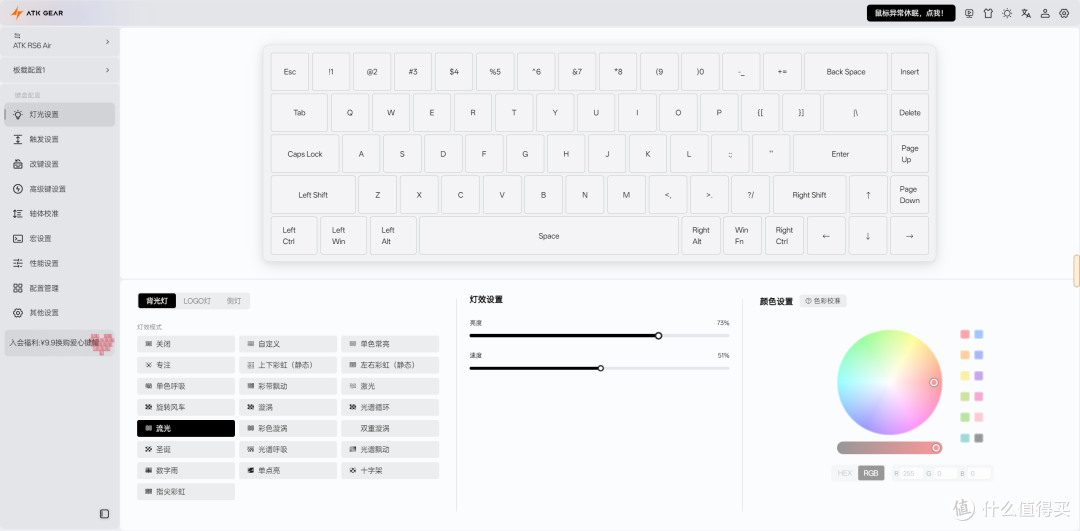
Task: Click the color wheel picker
Action: pos(889,383)
